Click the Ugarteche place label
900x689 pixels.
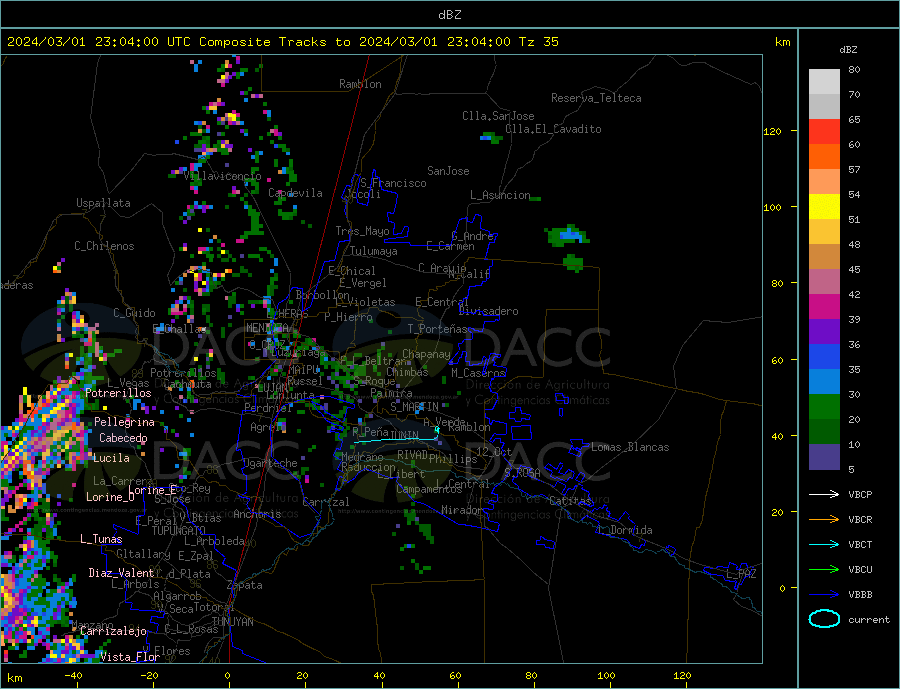coord(270,463)
